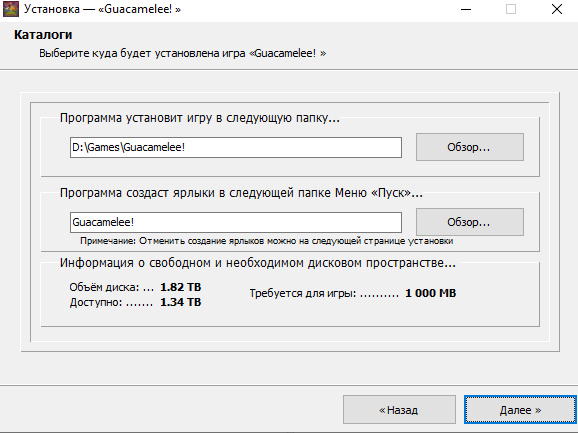
Task: Click the label about Меню «Пуск» shortcuts
Action: point(241,193)
